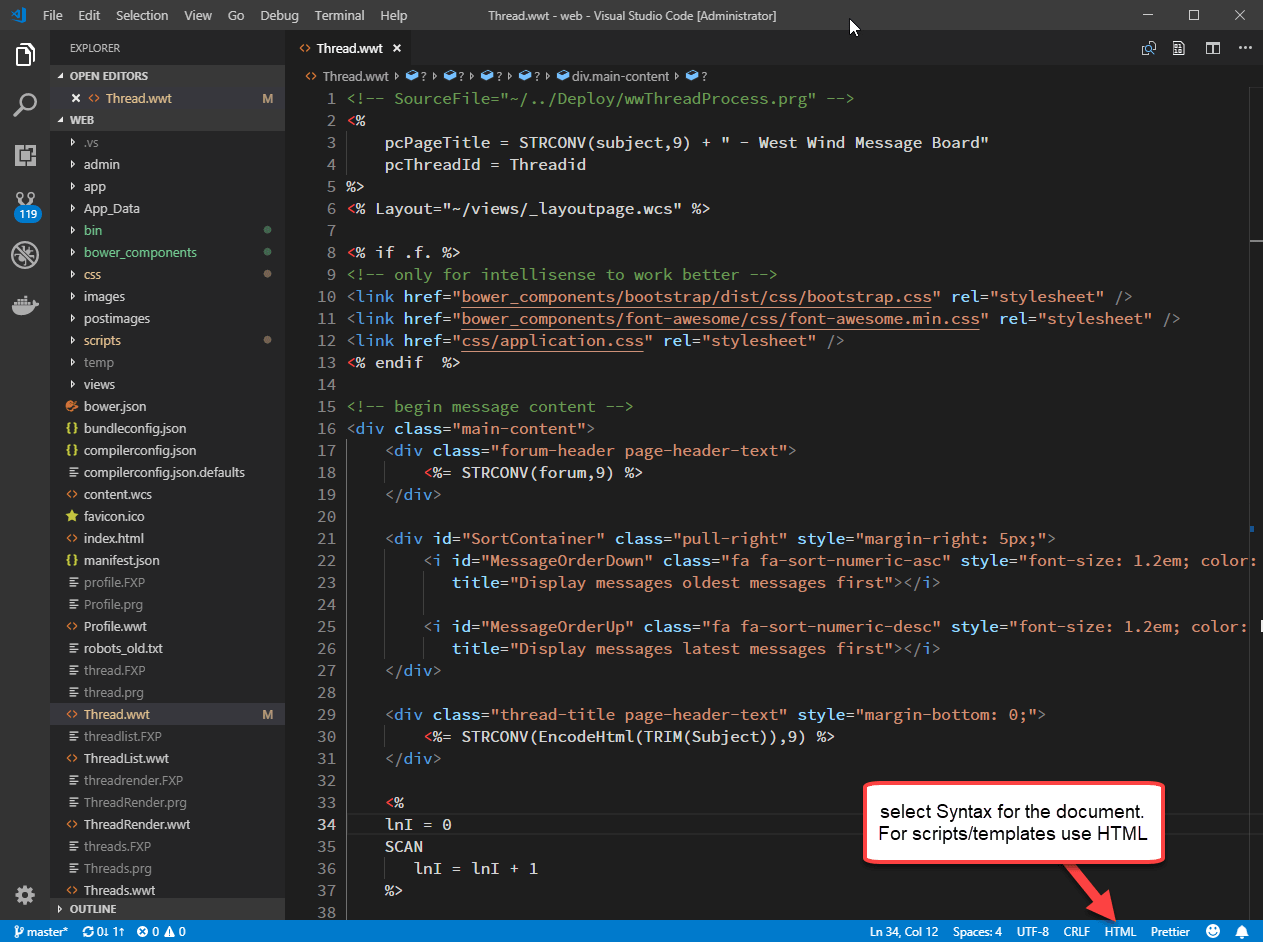Viewport: 1263px width, 942px height.
Task: Open the Manage gear menu
Action: [x=25, y=895]
